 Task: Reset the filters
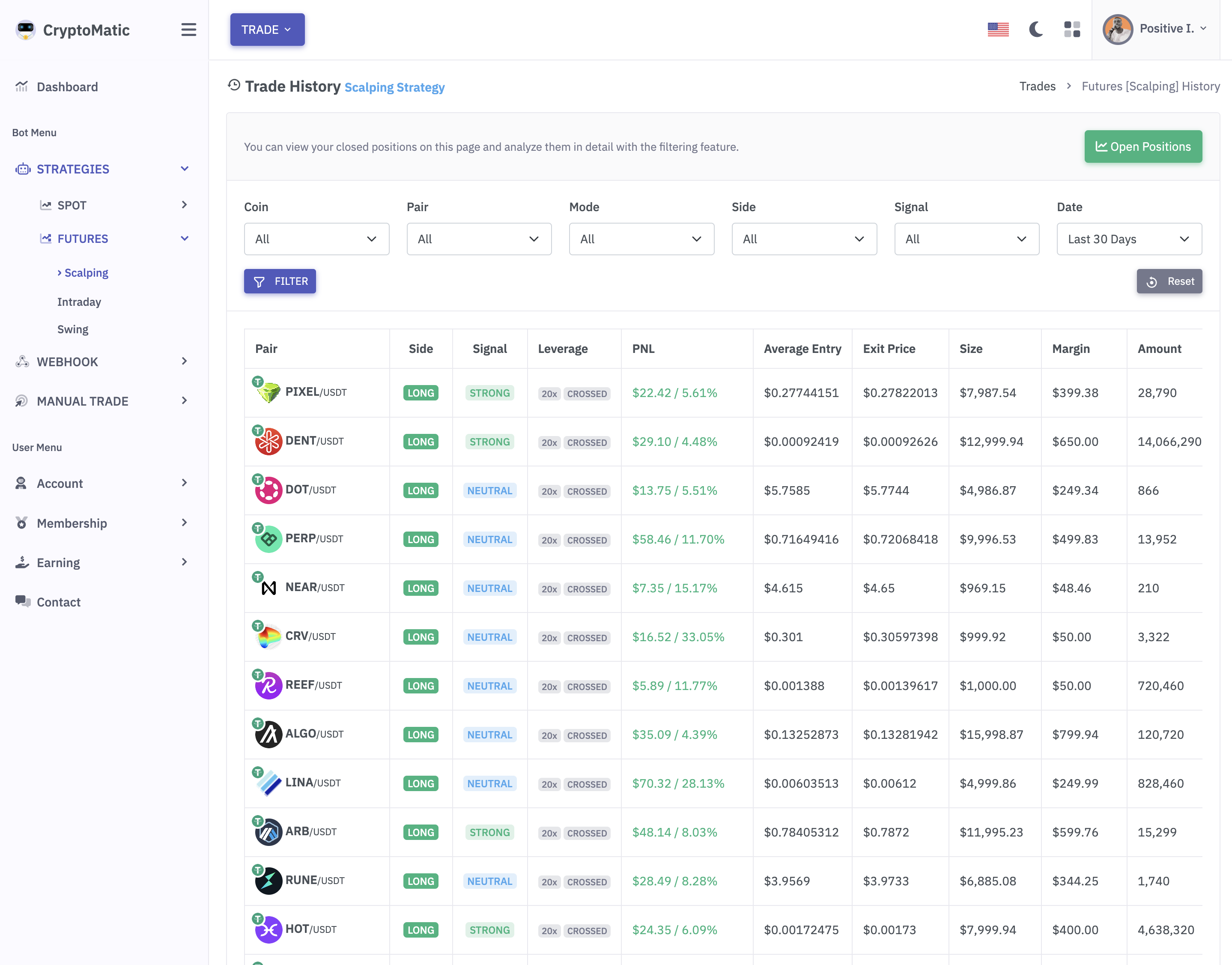tap(1169, 281)
